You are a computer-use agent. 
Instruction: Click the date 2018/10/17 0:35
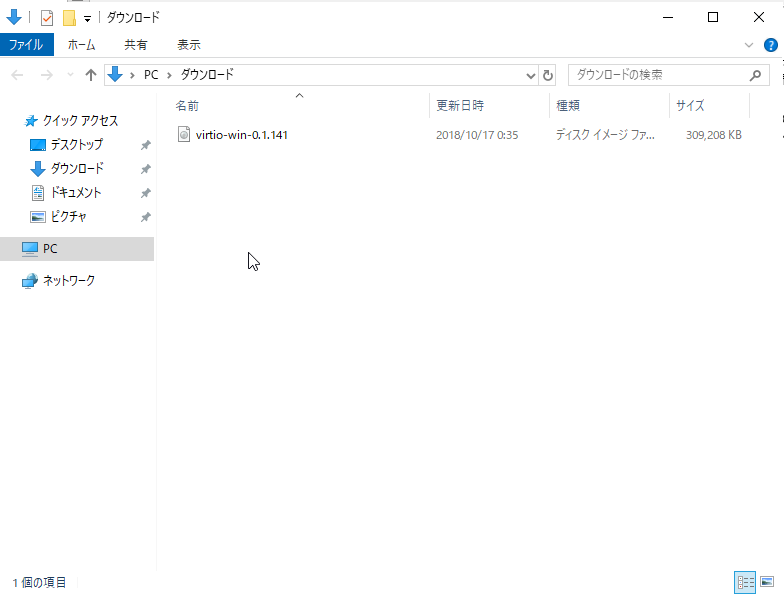[477, 135]
